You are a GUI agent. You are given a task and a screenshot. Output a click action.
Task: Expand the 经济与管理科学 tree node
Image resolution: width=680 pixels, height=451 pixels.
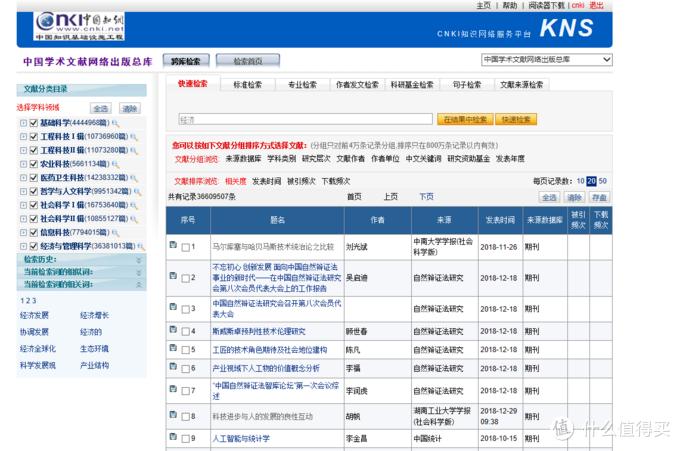coord(23,246)
